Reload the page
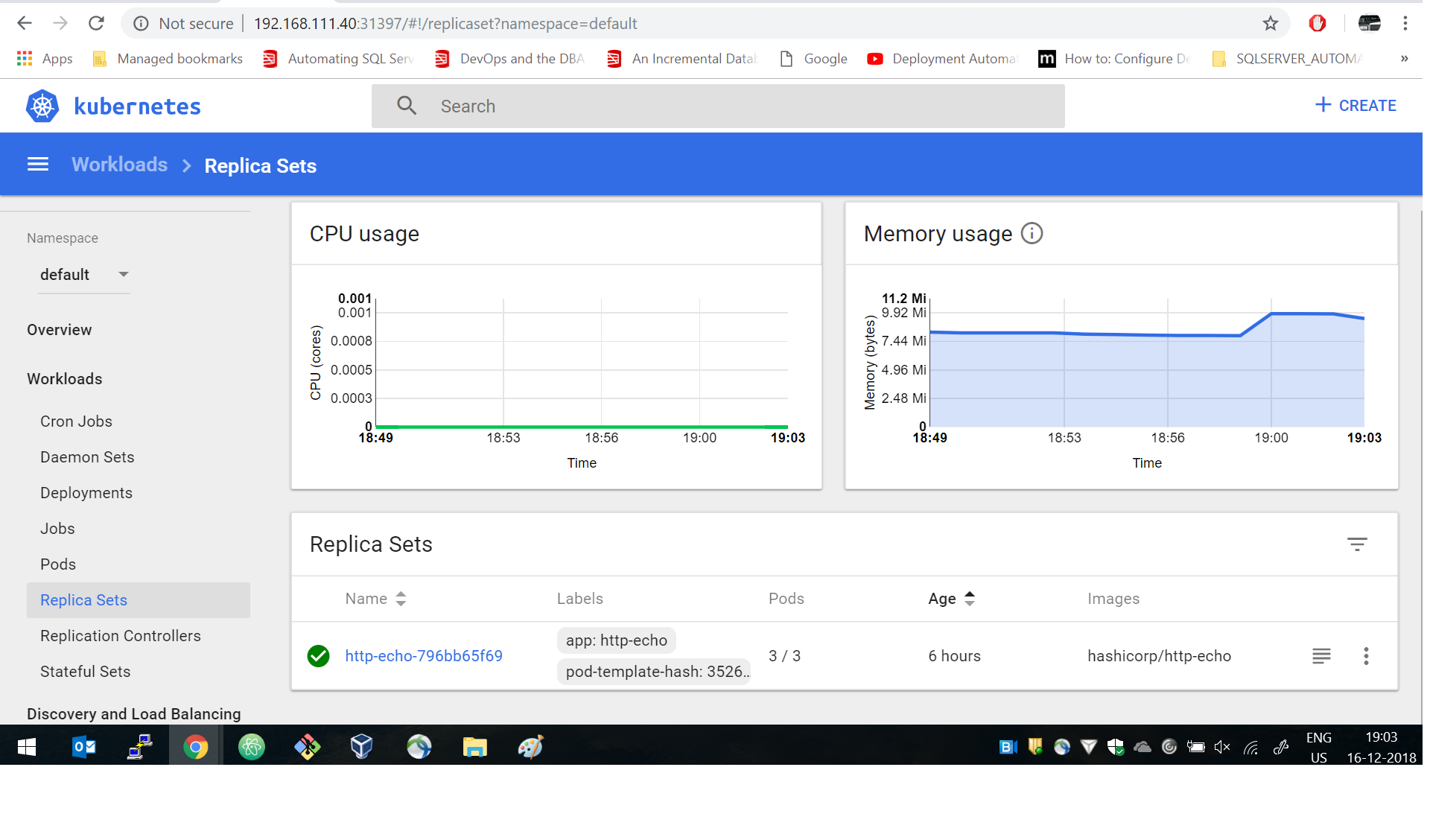1430x840 pixels. pyautogui.click(x=96, y=24)
